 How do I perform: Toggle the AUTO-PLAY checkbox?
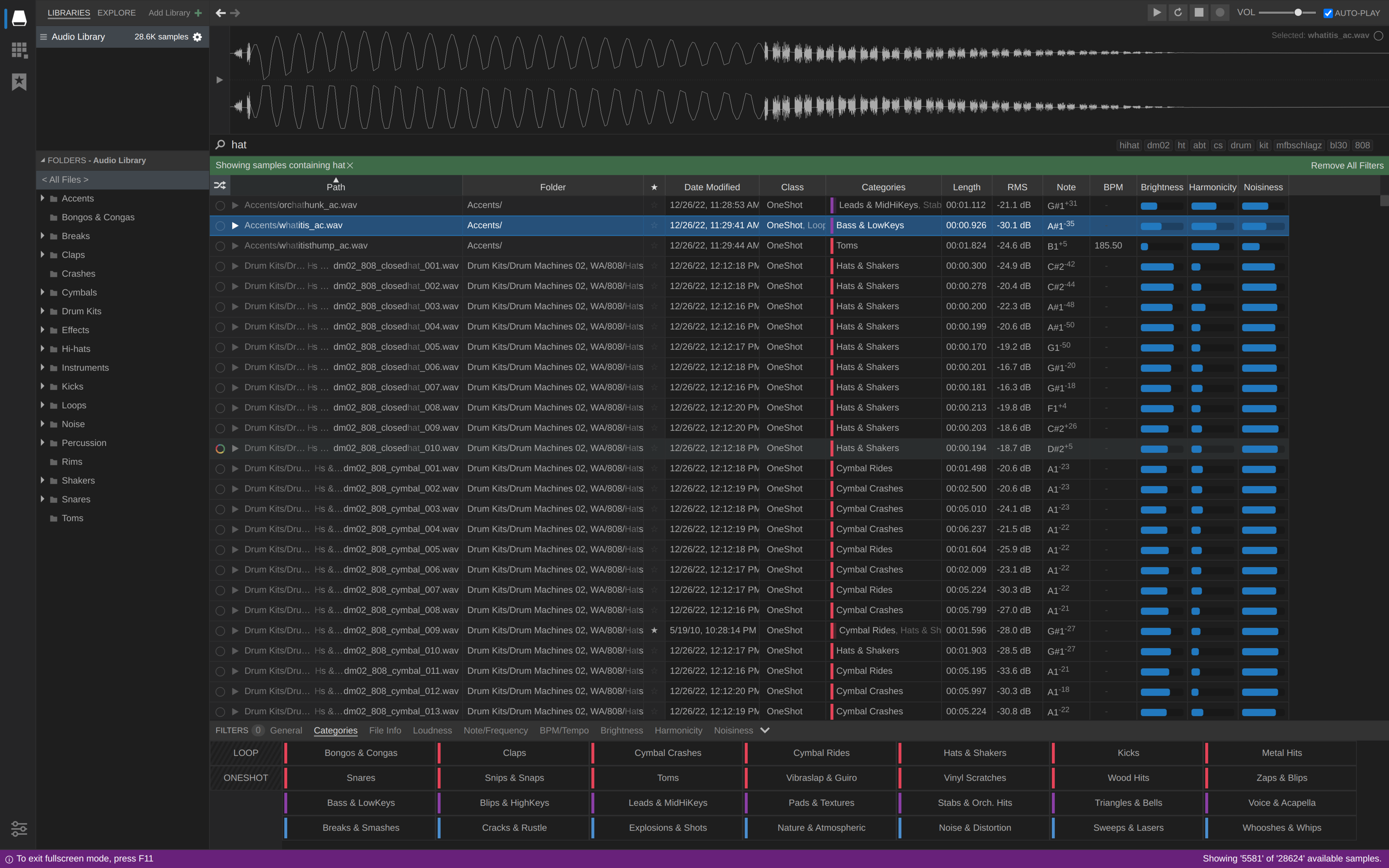click(x=1328, y=13)
